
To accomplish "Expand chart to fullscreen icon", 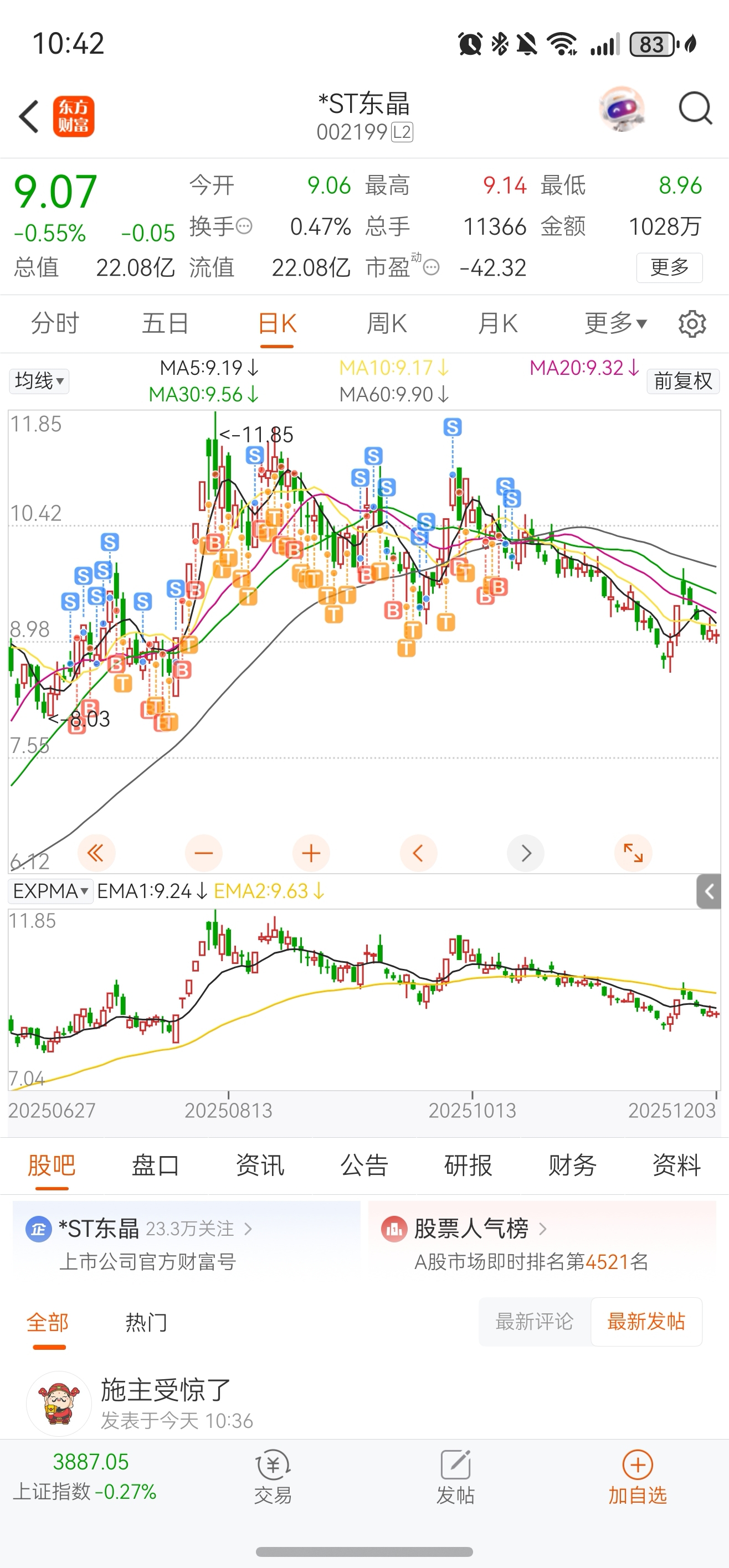I will [x=633, y=853].
